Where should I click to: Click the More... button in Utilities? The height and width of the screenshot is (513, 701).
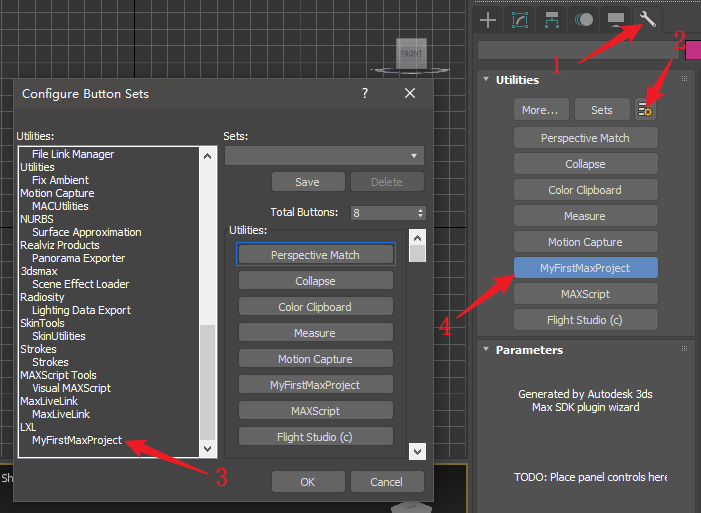(541, 109)
